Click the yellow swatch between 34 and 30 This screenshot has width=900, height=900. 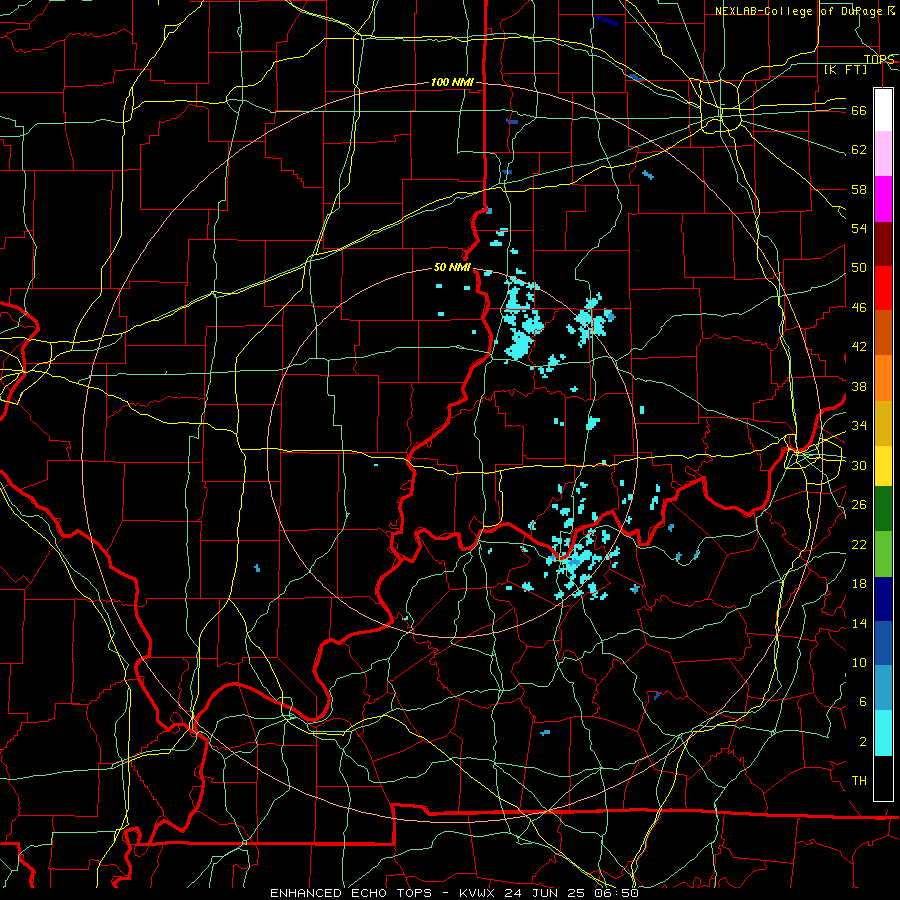pyautogui.click(x=883, y=465)
